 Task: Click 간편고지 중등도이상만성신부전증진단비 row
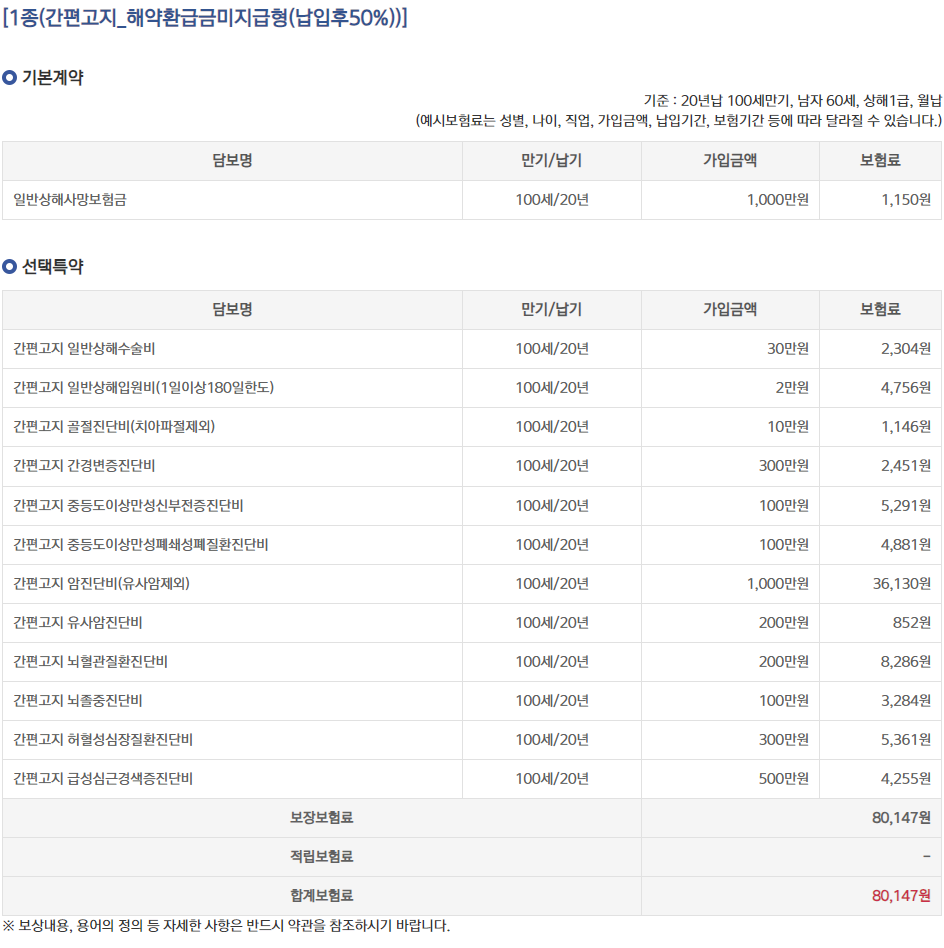click(472, 505)
